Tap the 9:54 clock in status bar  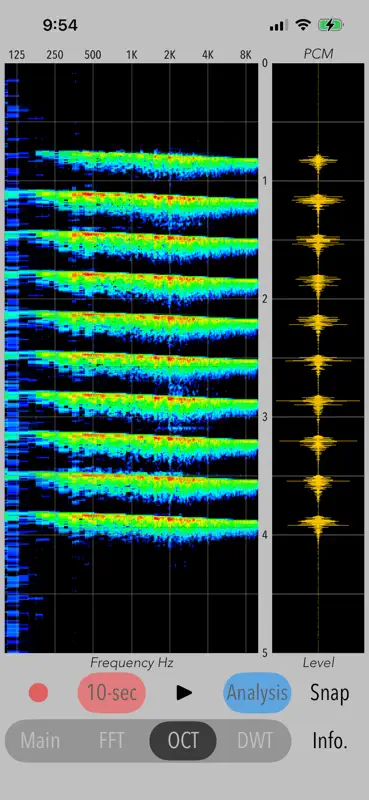coord(60,25)
